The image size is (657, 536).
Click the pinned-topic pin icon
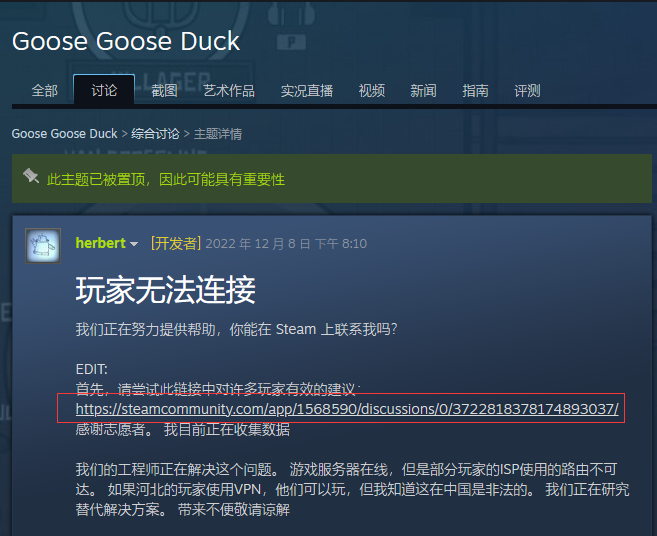(x=31, y=176)
